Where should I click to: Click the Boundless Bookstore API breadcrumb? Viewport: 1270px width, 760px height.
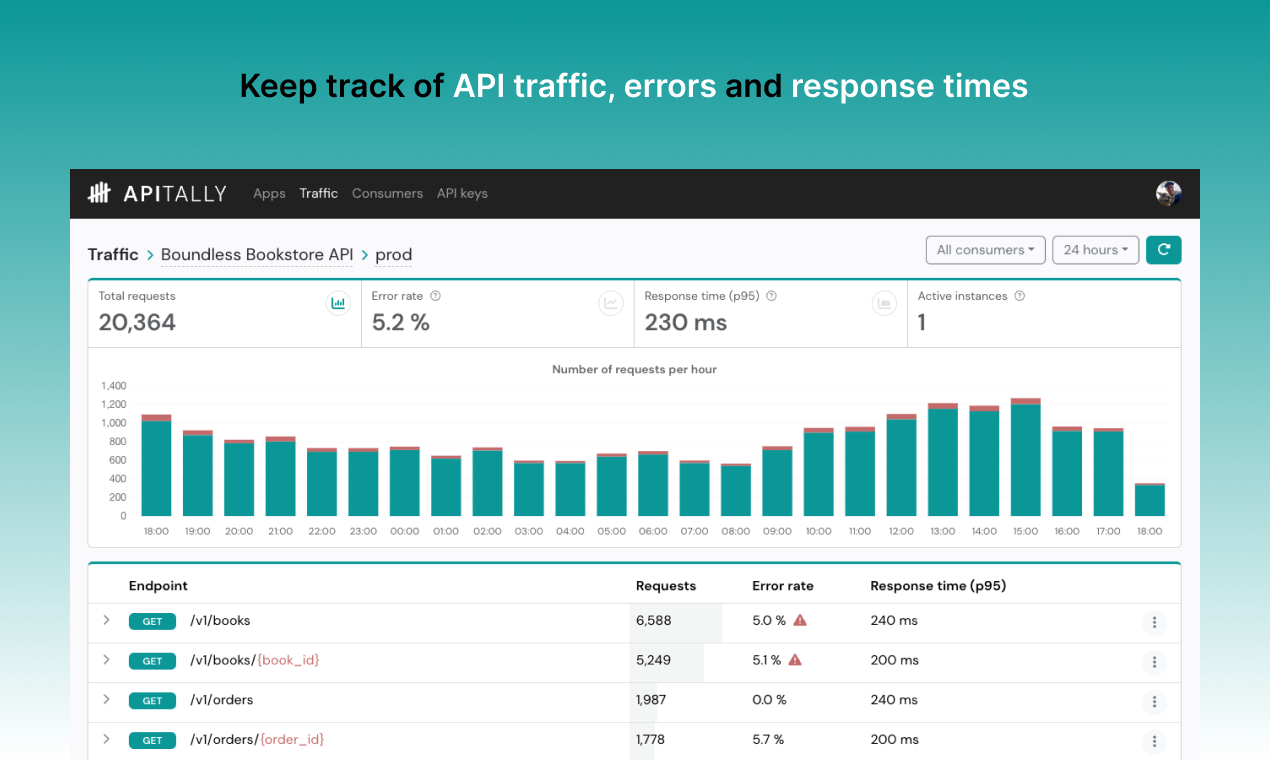257,254
